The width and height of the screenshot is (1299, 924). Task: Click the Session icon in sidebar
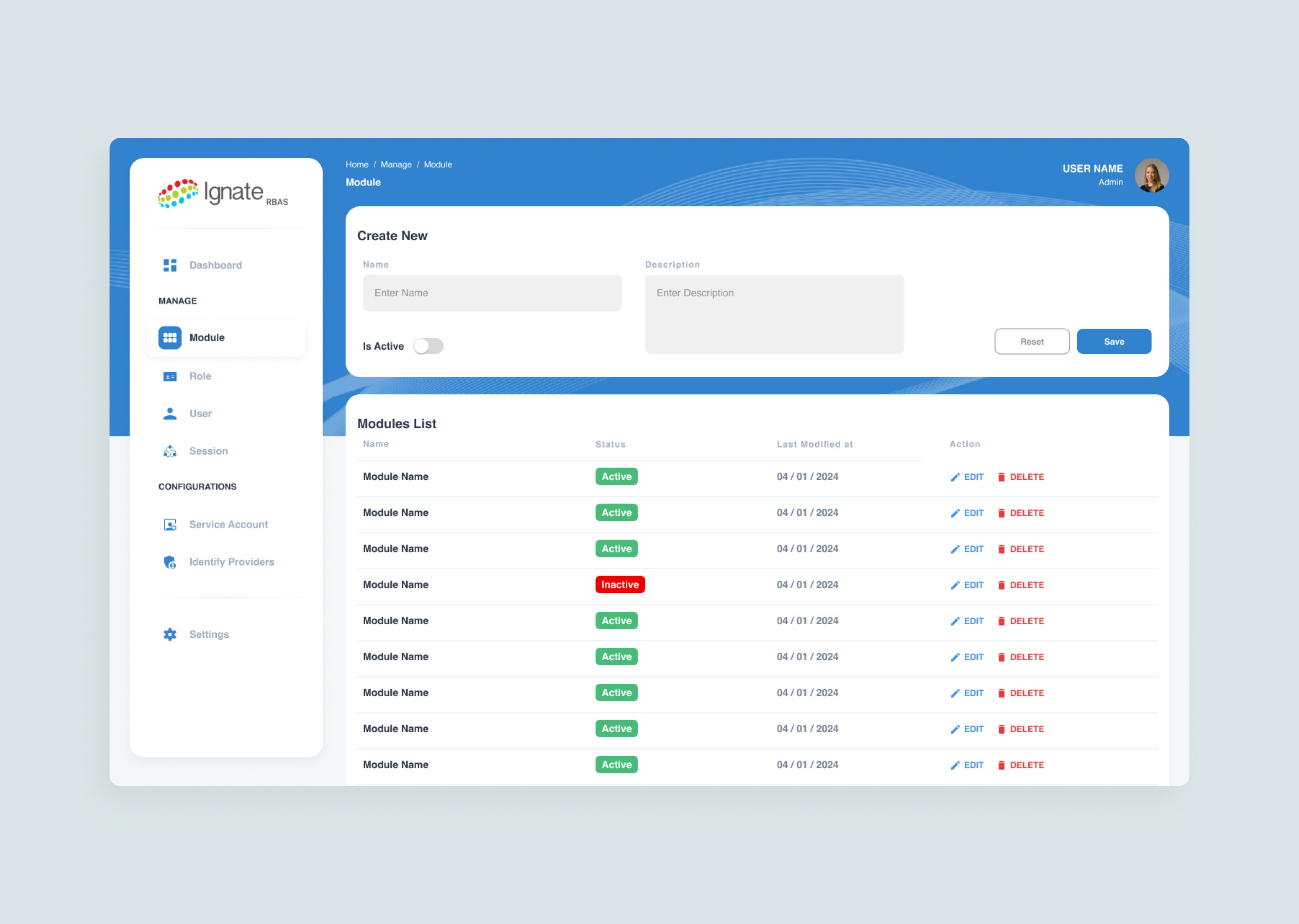(169, 451)
